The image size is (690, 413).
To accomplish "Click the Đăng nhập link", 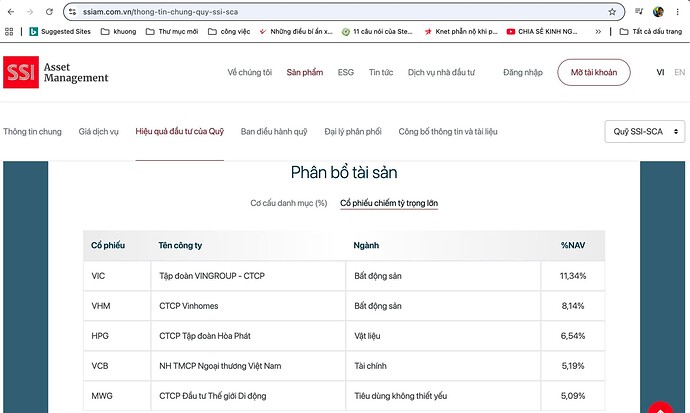I will [x=523, y=72].
